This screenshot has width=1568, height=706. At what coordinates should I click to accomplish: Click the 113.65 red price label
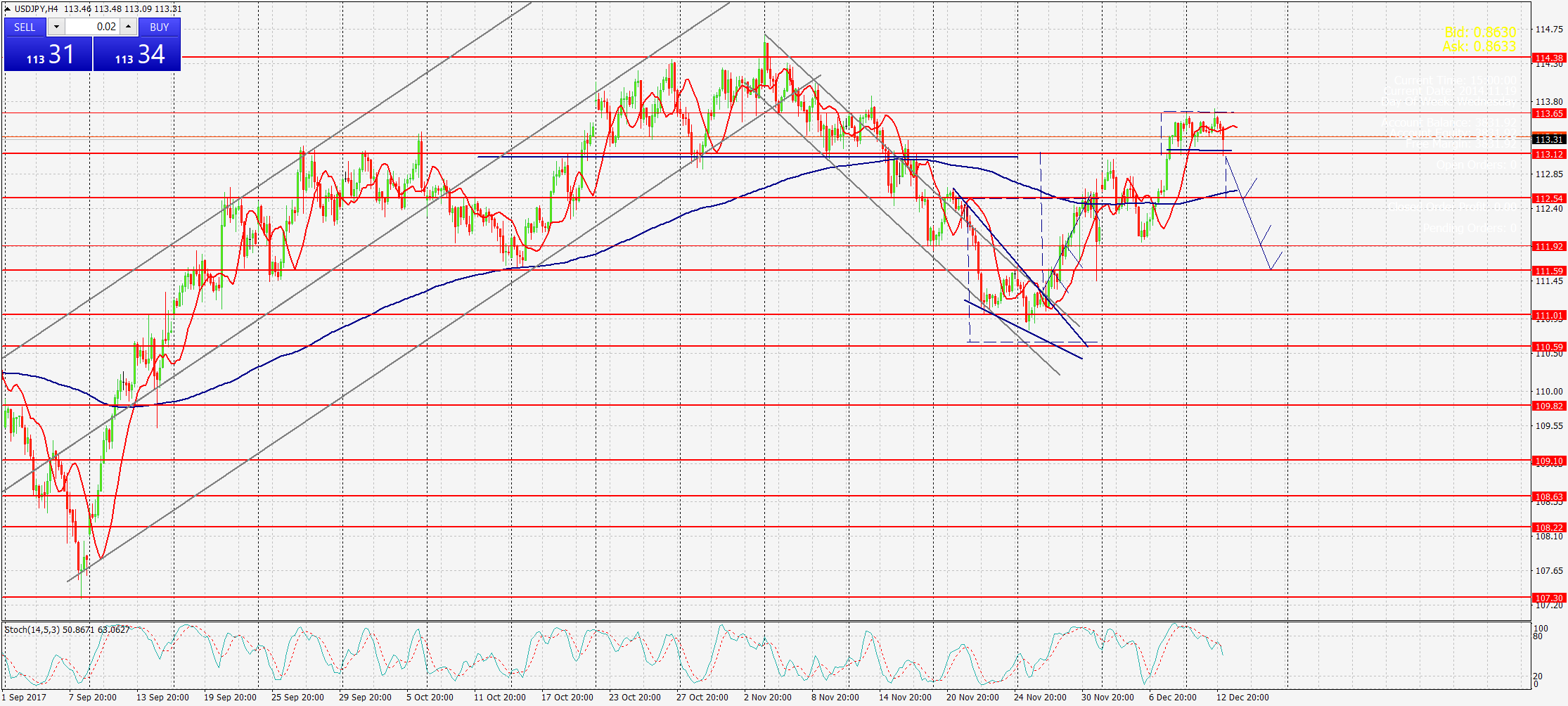pyautogui.click(x=1549, y=113)
